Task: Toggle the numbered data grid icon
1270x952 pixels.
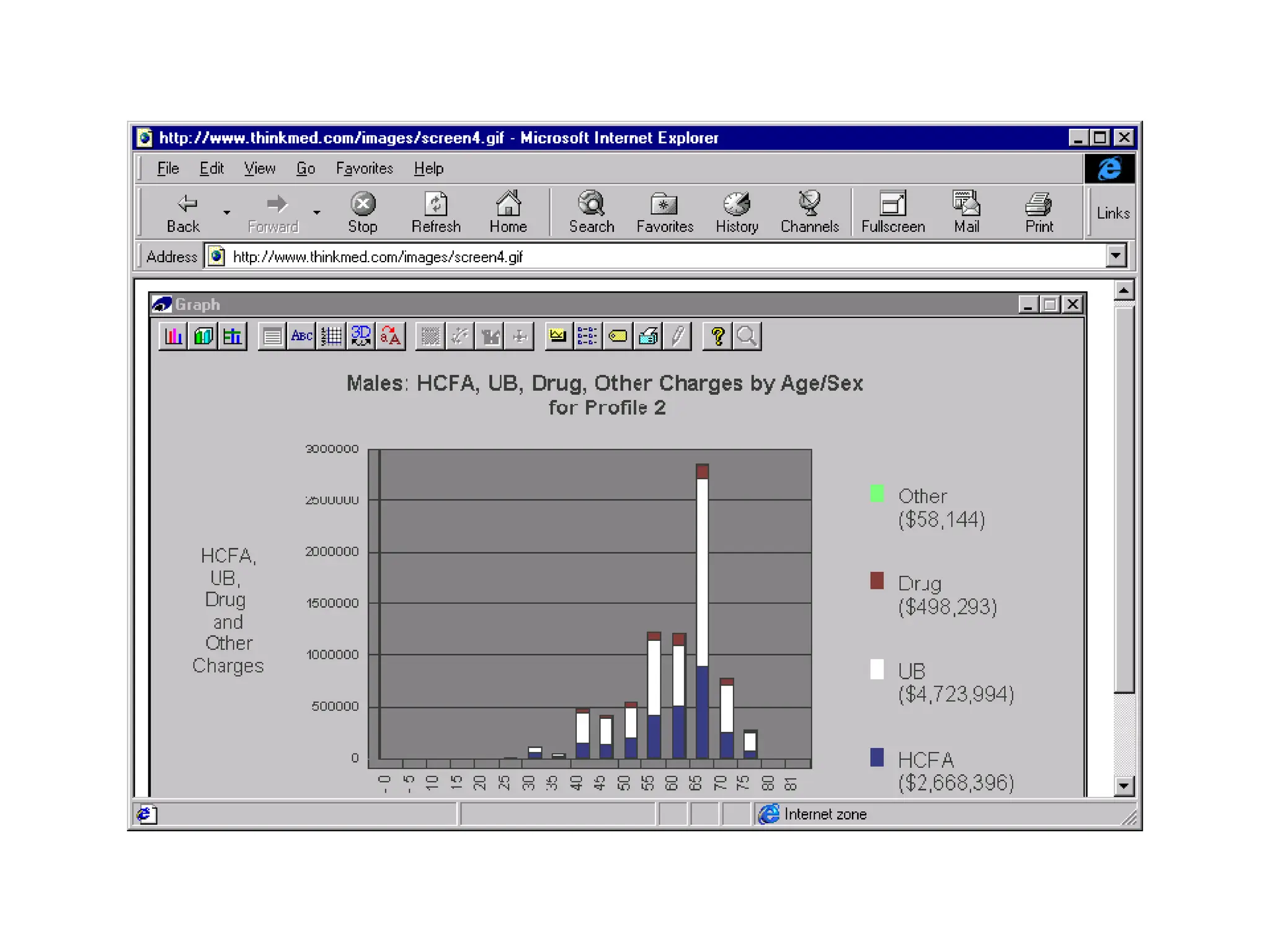Action: (331, 337)
